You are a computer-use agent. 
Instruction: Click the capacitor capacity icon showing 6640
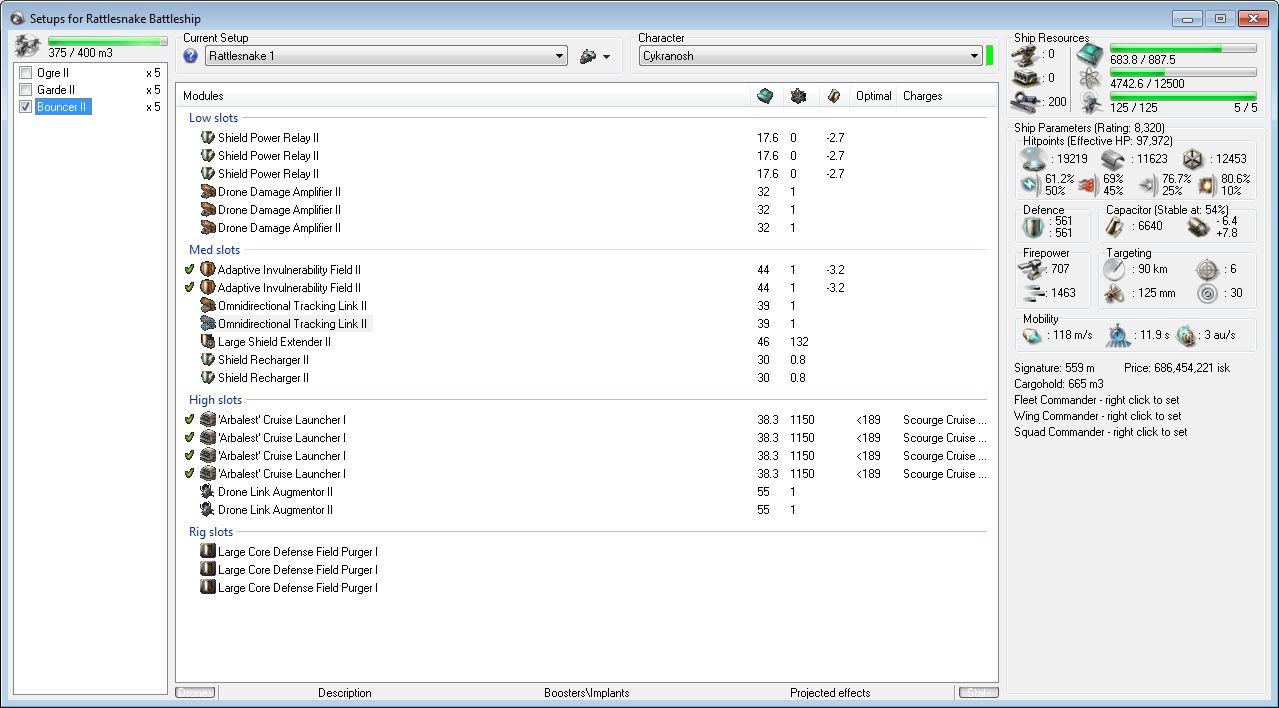pyautogui.click(x=1116, y=227)
